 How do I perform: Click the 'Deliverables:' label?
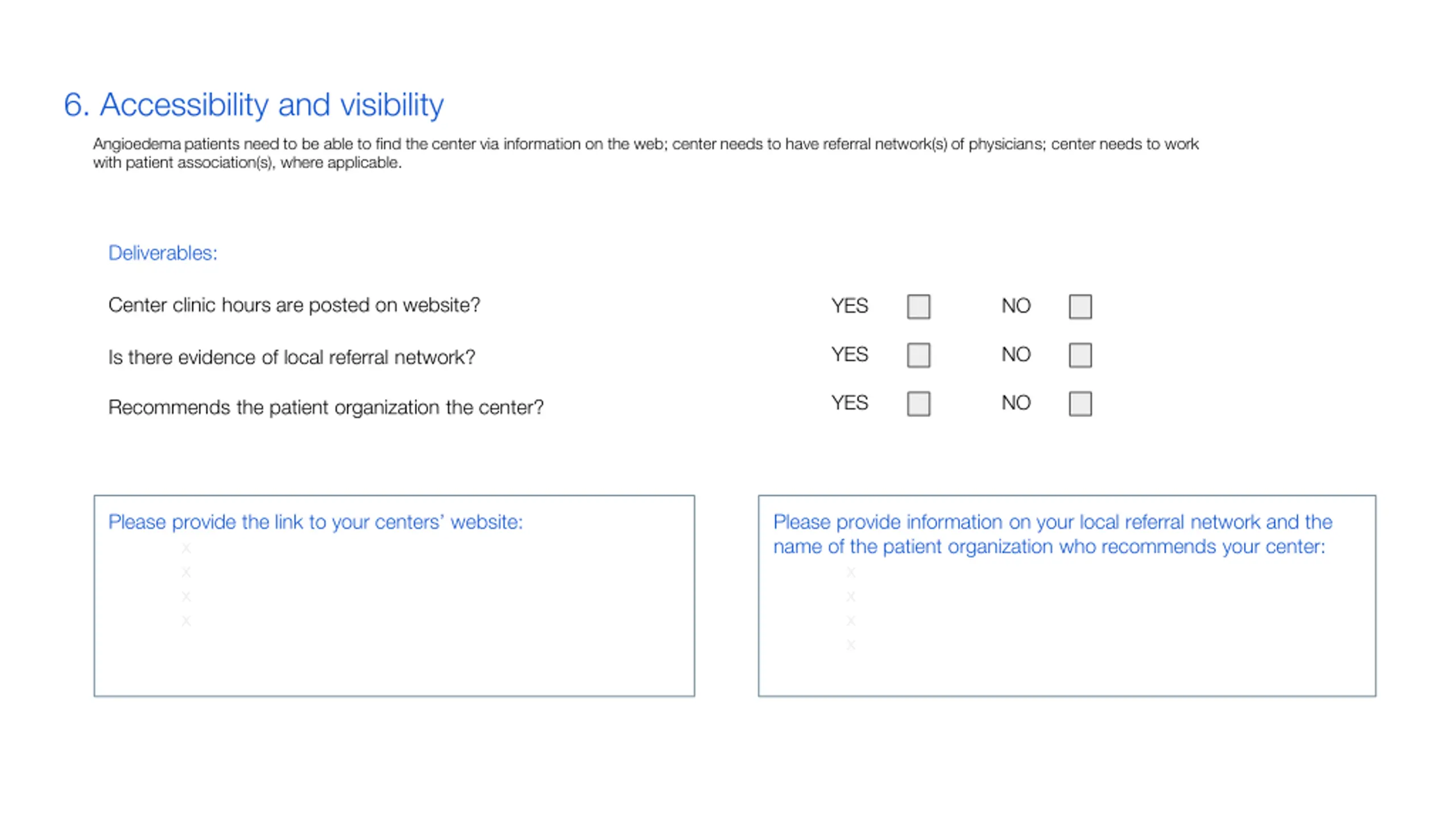click(163, 253)
